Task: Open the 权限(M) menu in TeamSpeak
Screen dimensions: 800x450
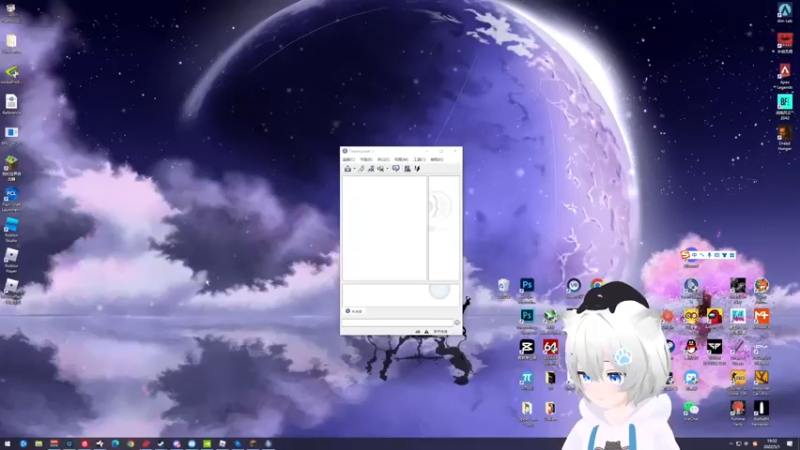Action: tap(401, 160)
